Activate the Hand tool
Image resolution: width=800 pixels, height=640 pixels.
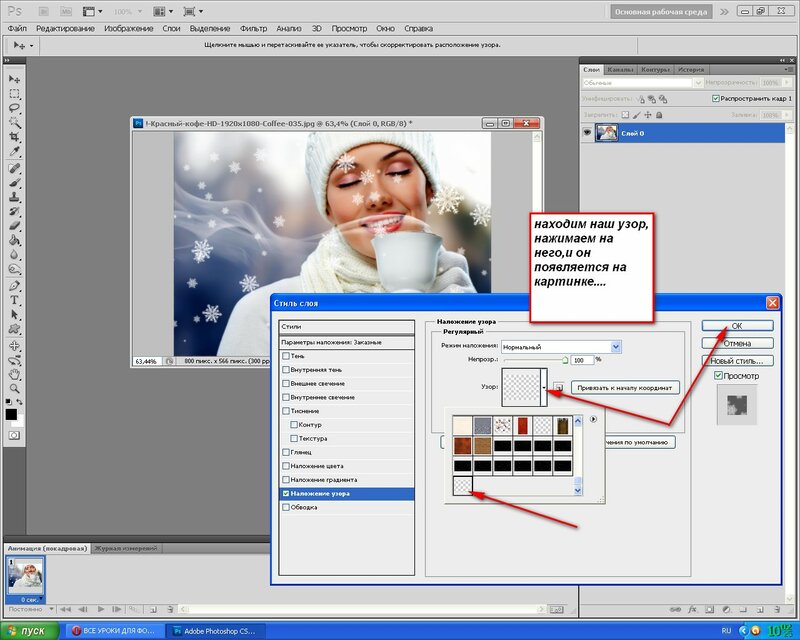[14, 373]
